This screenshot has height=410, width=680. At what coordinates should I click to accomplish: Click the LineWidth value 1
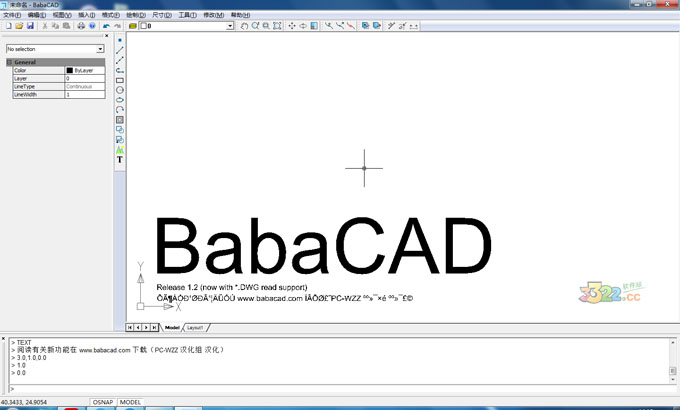(x=85, y=94)
